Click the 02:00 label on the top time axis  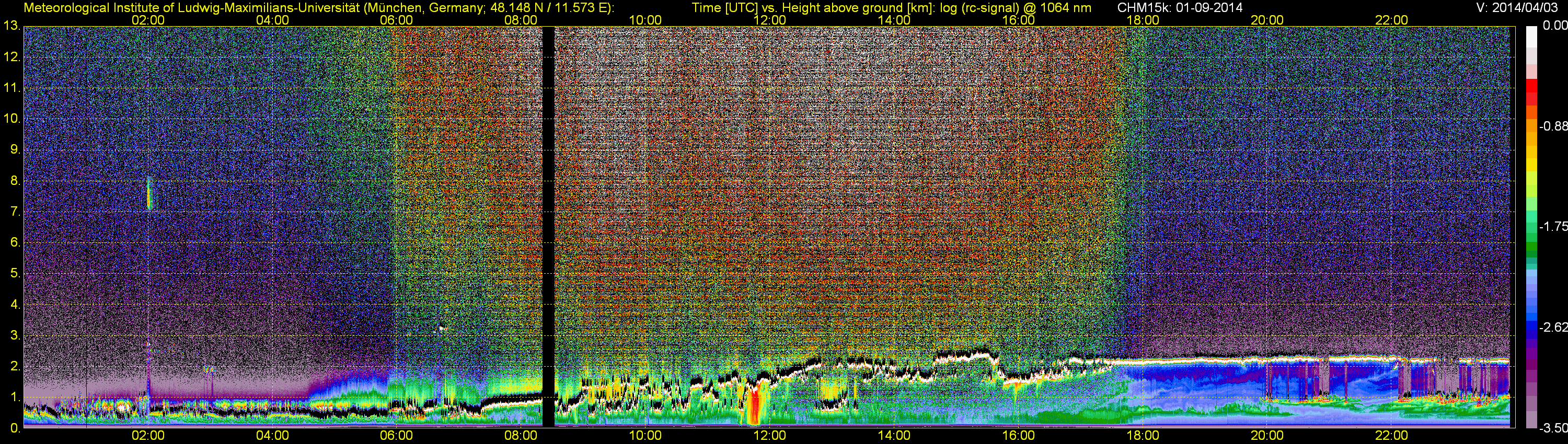coord(148,20)
